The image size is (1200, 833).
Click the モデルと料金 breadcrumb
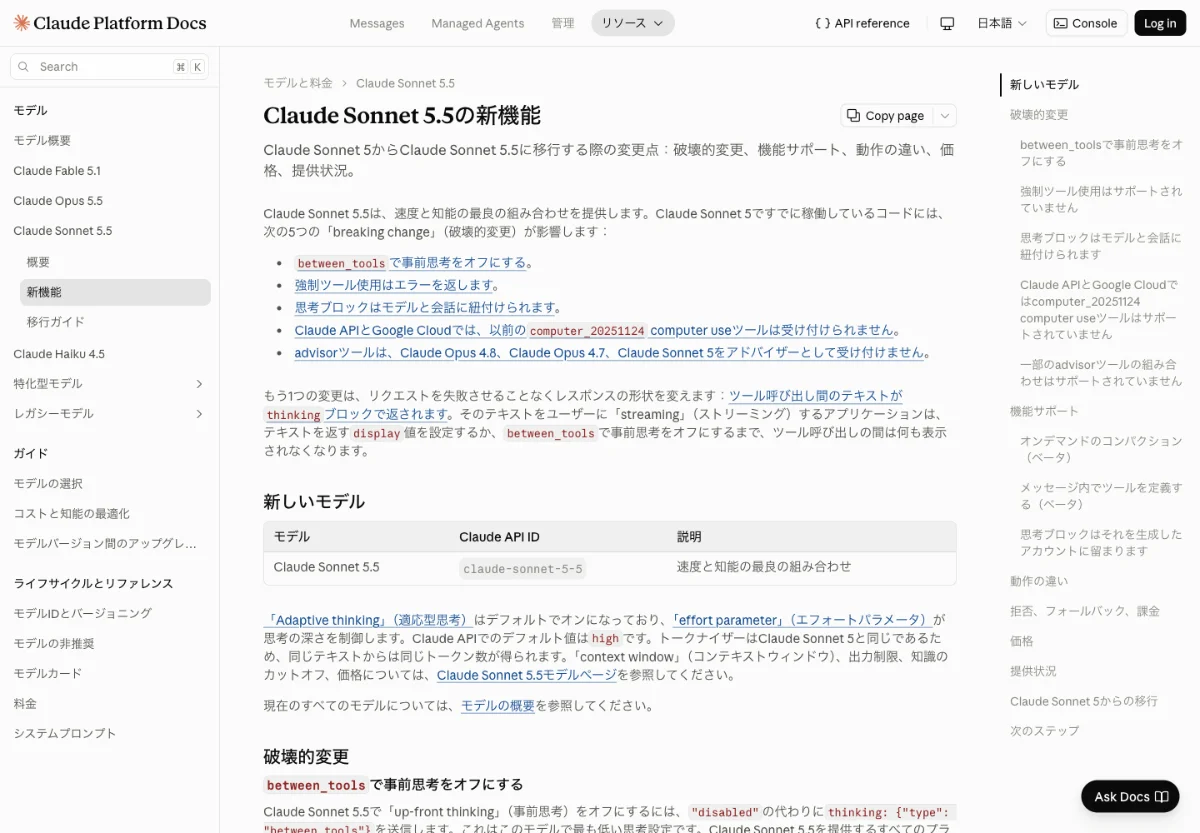pos(298,83)
